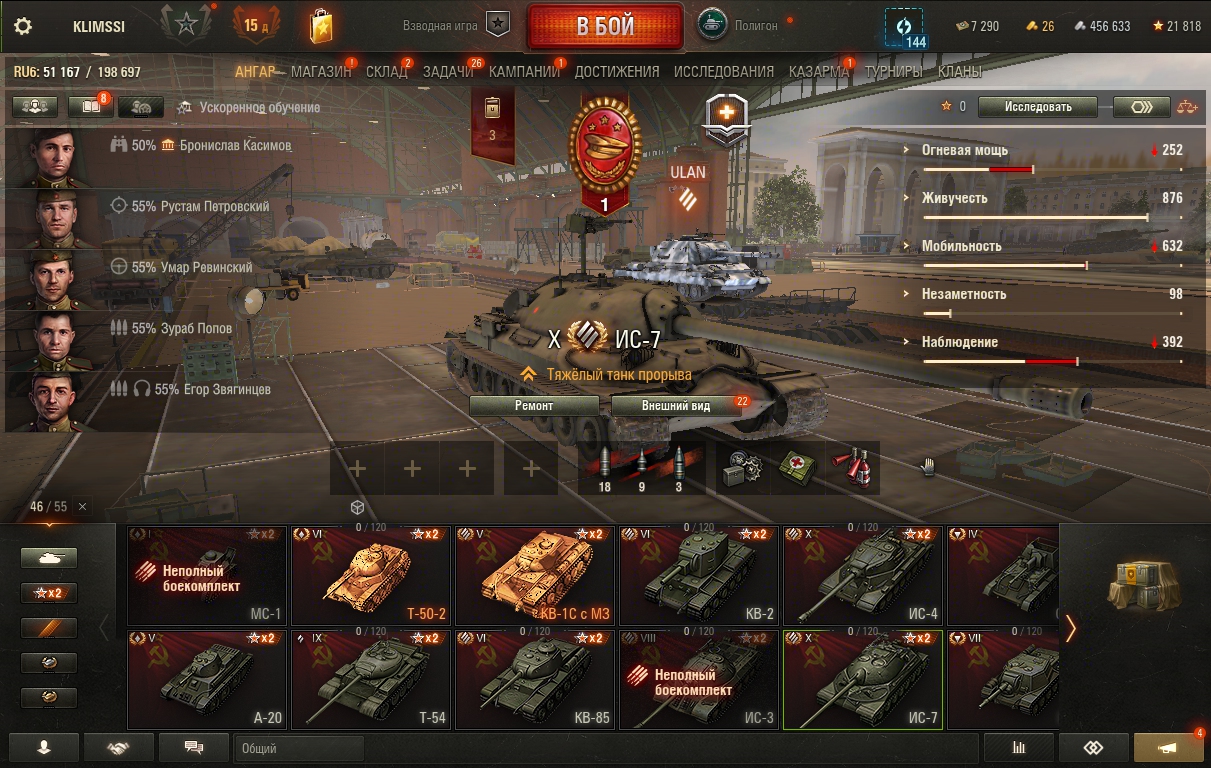Click the fire extinguisher consumable
Image resolution: width=1211 pixels, height=768 pixels.
(854, 468)
